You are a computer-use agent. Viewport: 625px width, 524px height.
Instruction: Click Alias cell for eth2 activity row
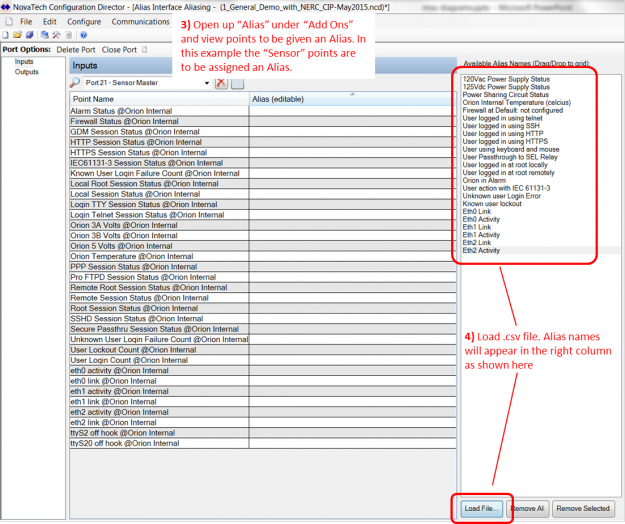point(353,412)
